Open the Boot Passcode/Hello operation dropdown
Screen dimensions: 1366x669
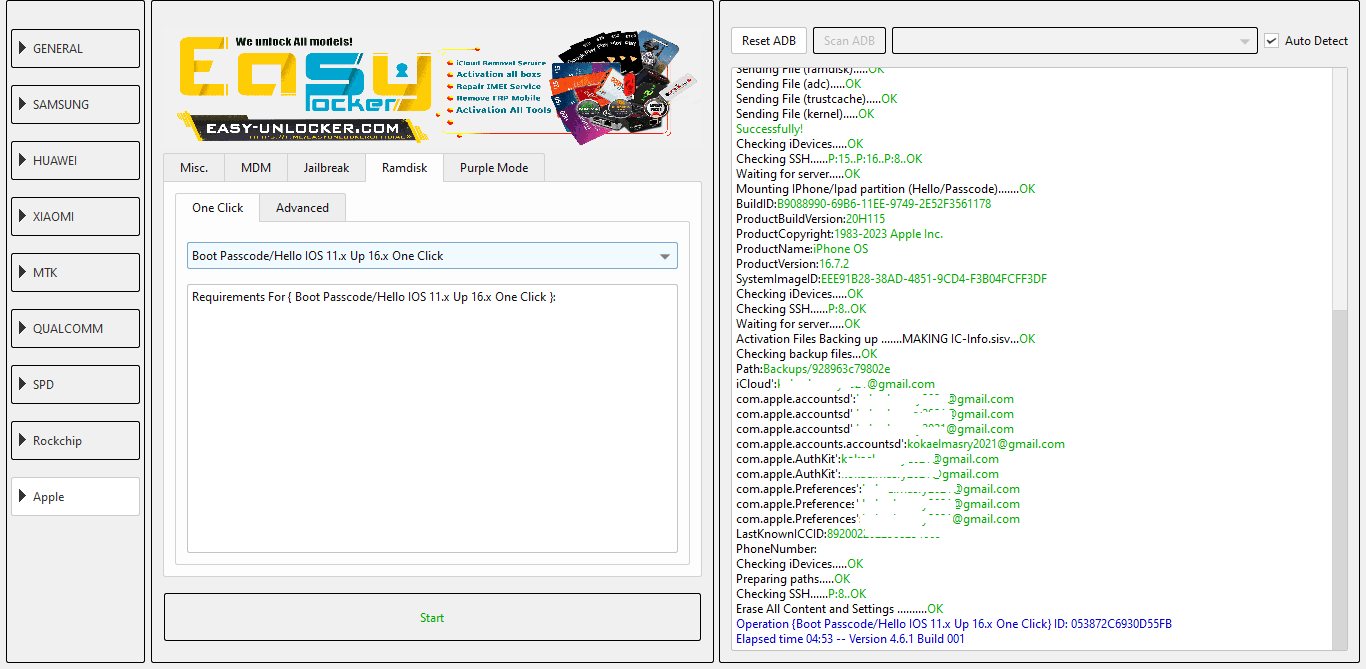(x=432, y=255)
